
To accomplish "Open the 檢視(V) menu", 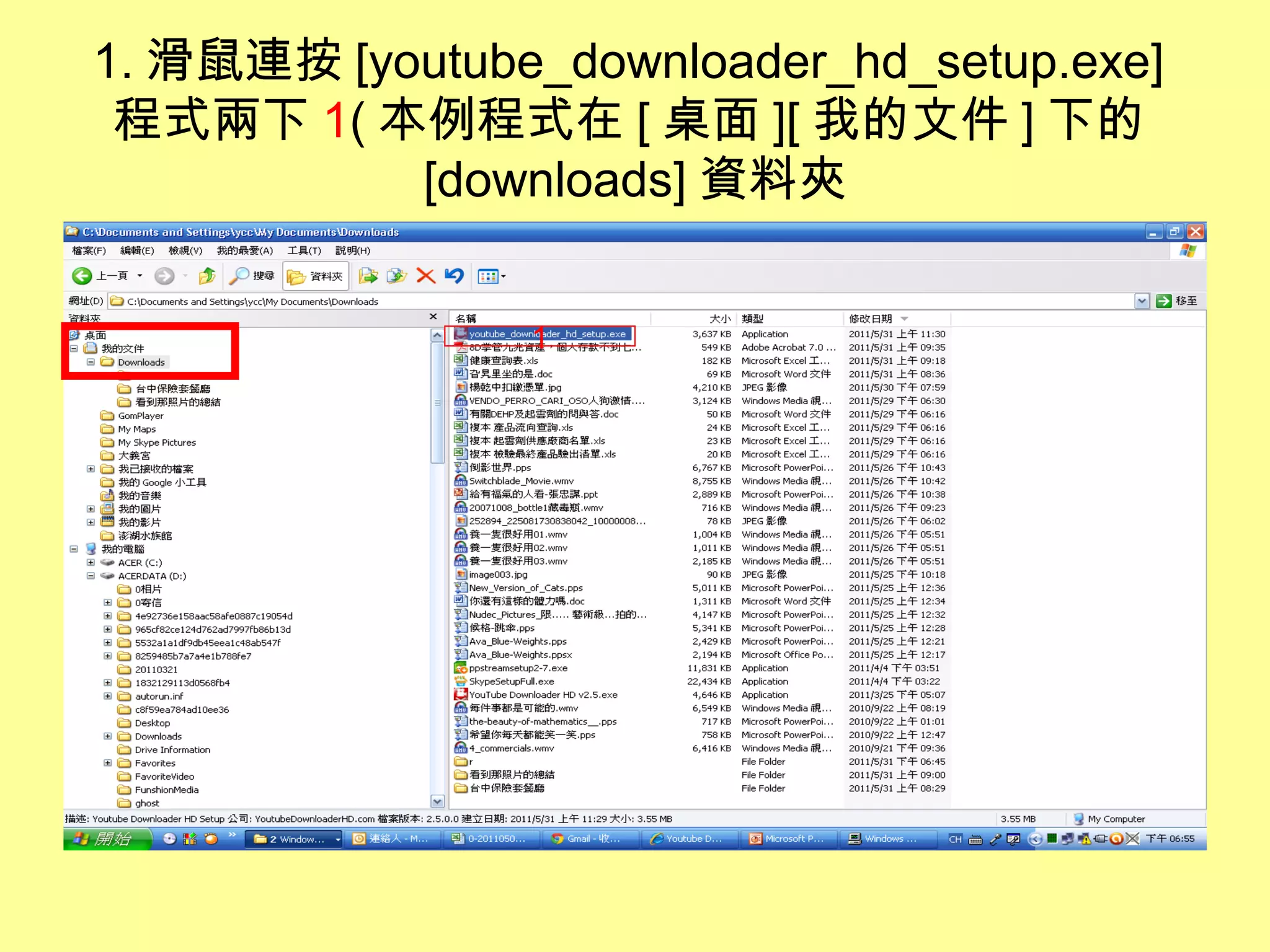I will point(185,250).
